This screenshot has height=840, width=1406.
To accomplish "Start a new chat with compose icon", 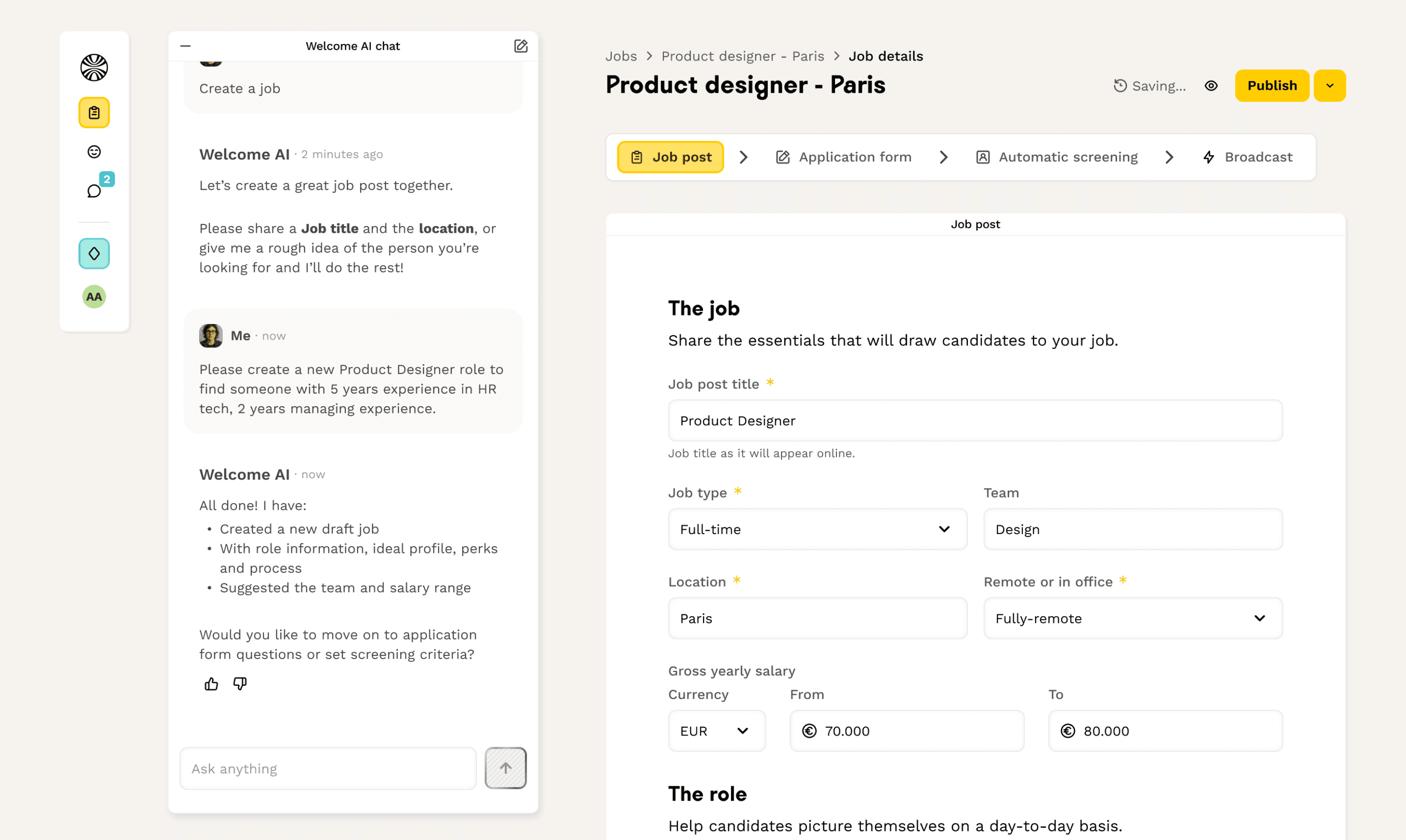I will coord(520,46).
